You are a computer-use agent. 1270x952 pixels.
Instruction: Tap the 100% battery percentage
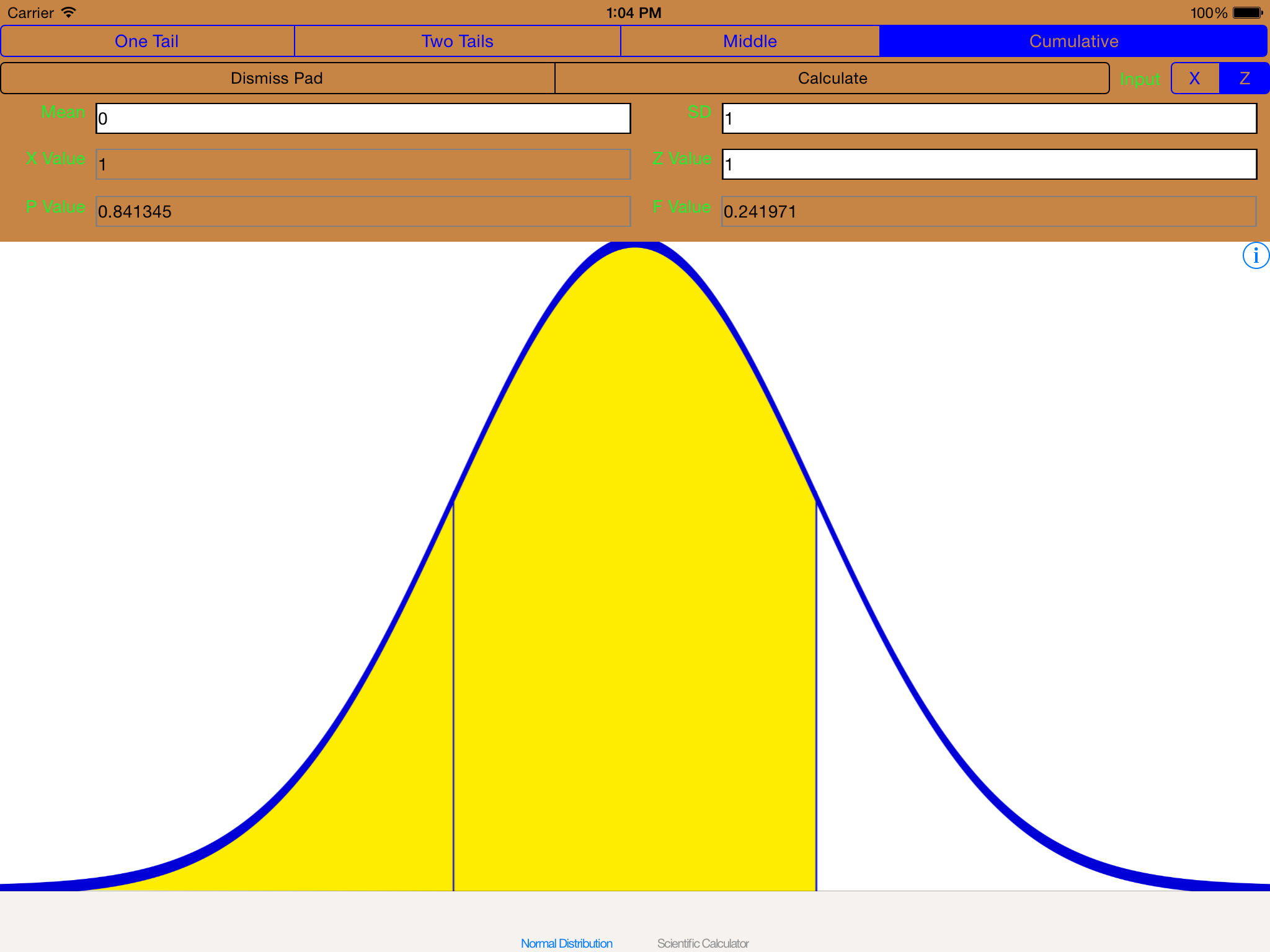pos(1209,12)
